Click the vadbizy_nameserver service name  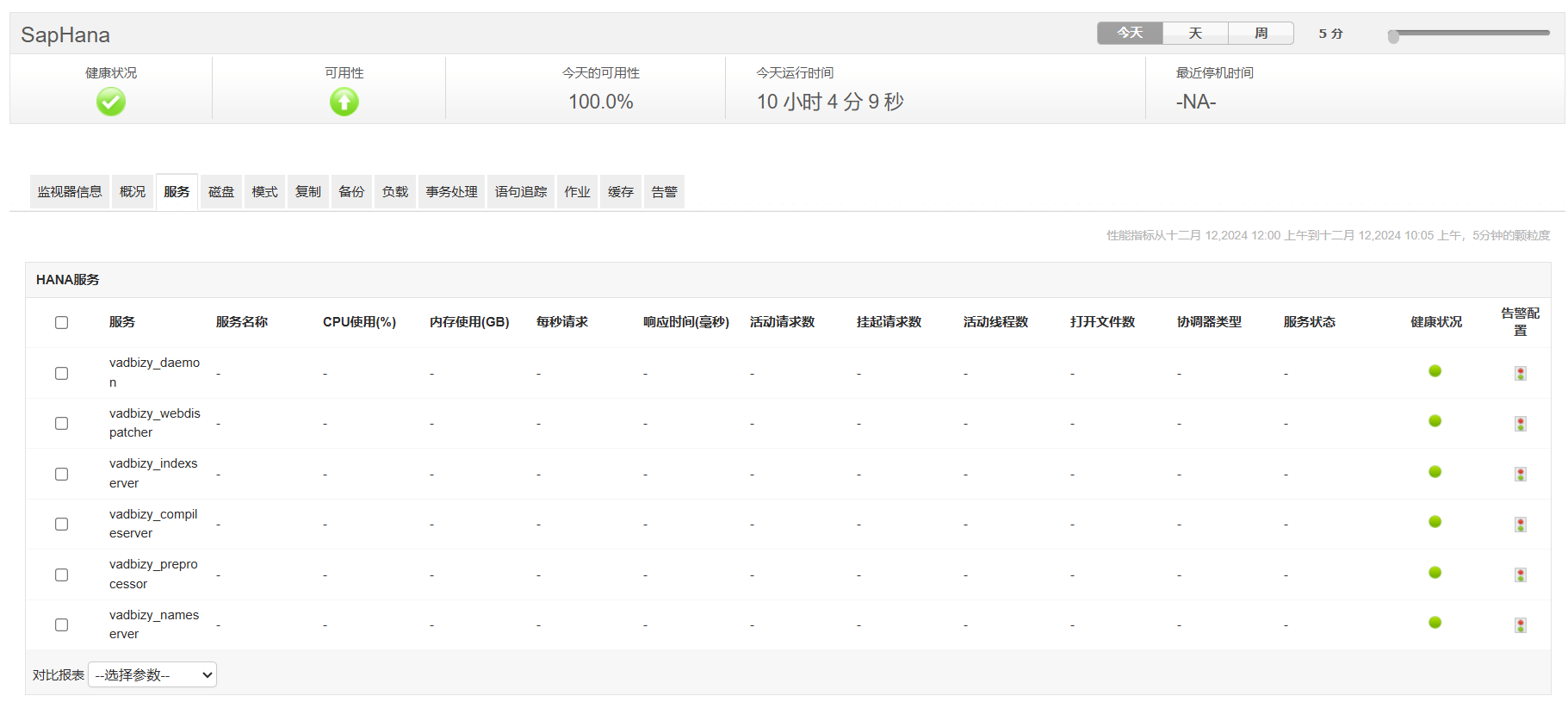click(x=154, y=624)
